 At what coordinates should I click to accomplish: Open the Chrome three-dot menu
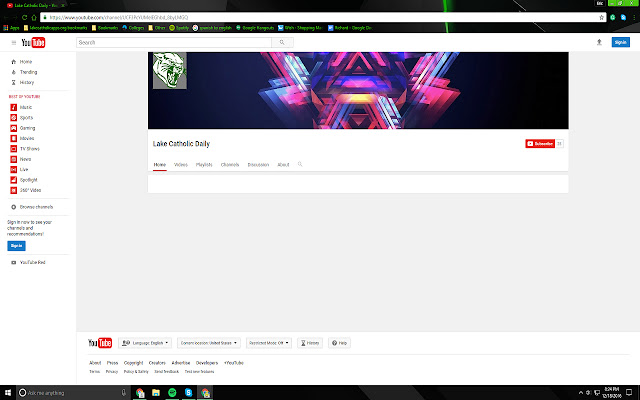(634, 18)
